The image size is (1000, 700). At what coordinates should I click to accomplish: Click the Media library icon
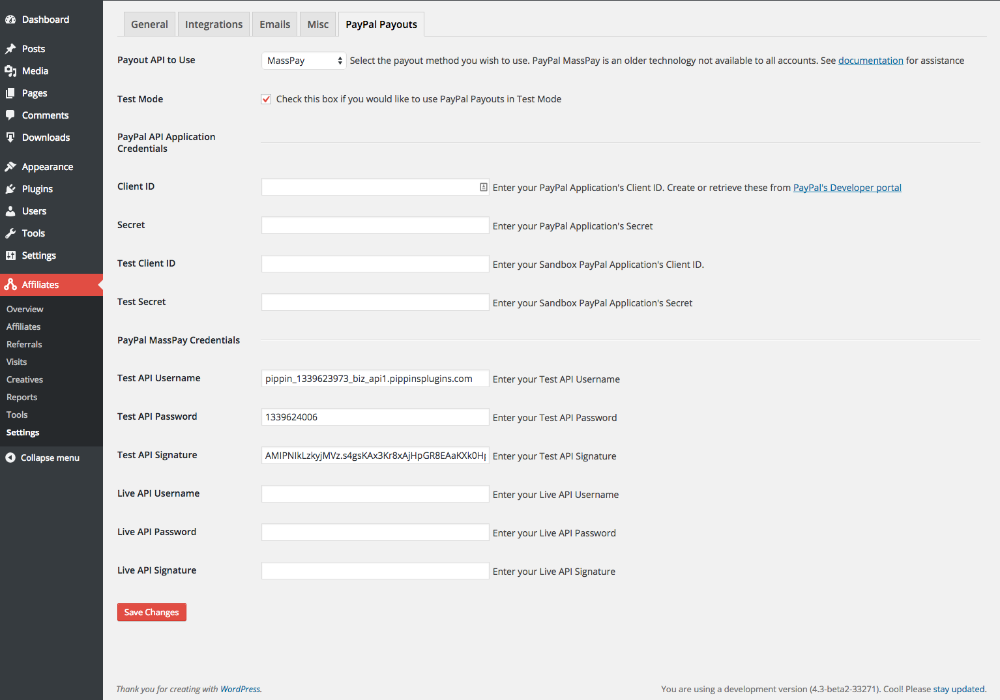(x=10, y=71)
